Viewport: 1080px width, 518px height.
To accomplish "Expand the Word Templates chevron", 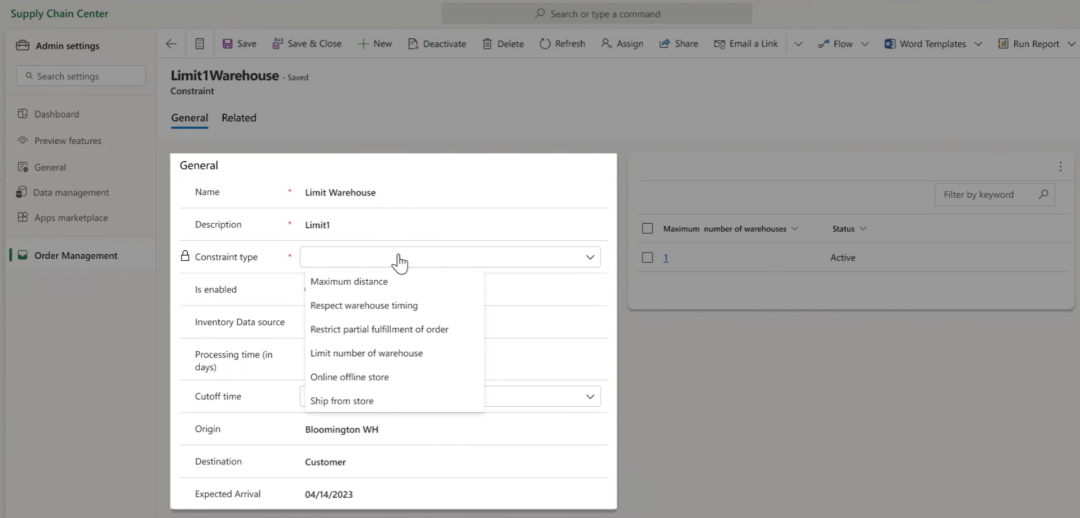I will (x=977, y=44).
